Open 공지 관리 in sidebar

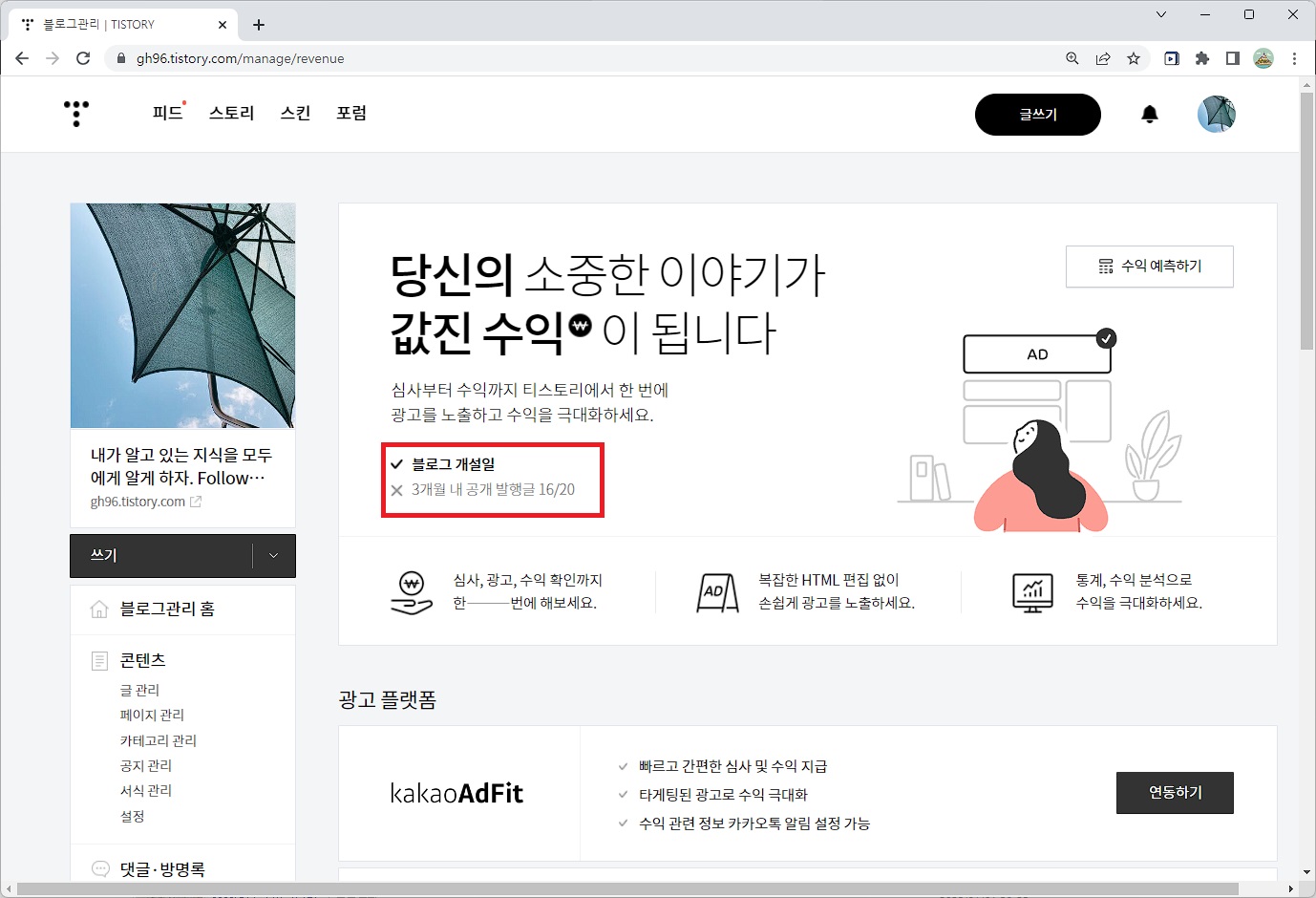146,765
